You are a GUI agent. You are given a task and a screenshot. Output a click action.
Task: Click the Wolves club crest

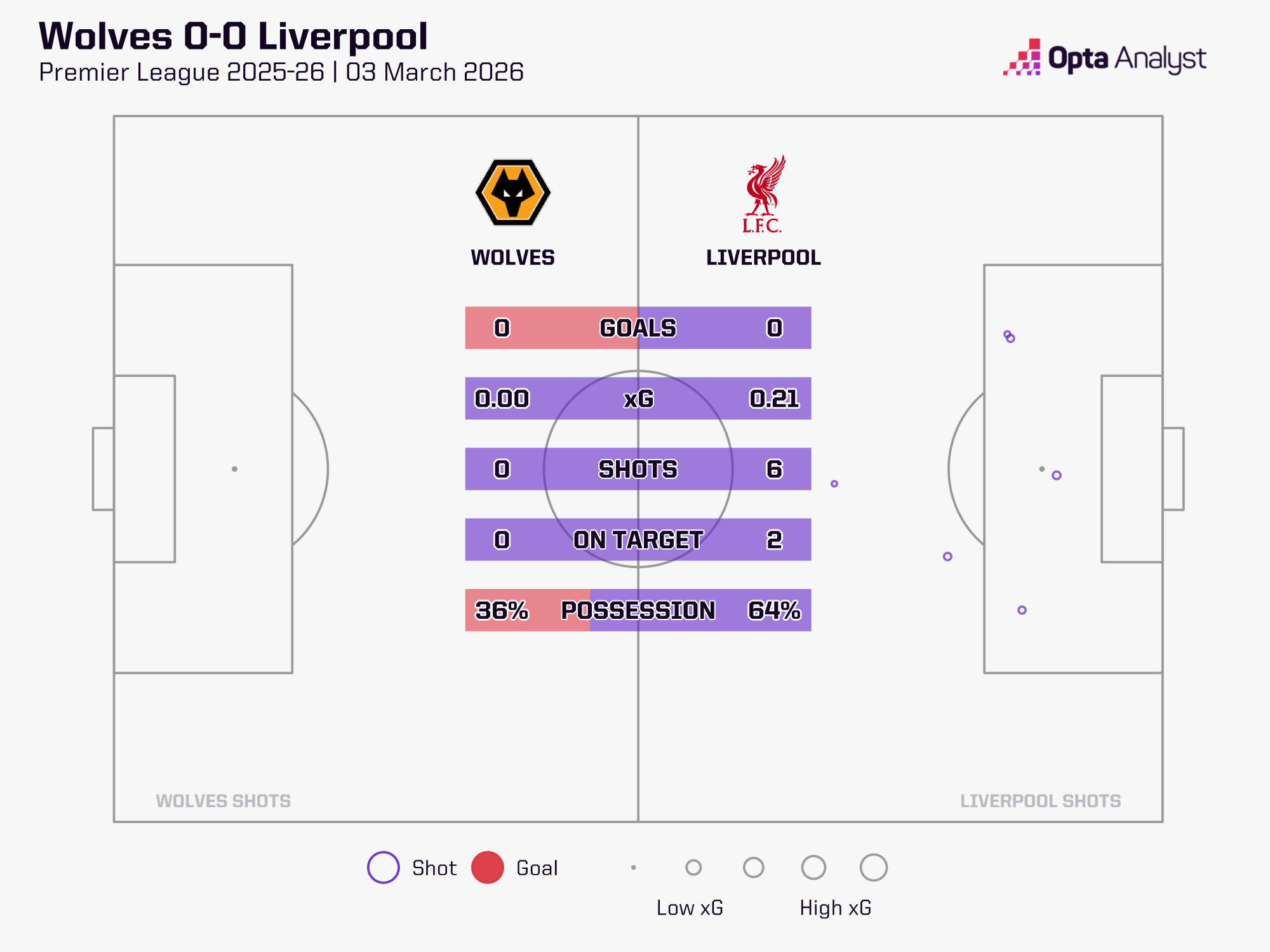point(513,192)
